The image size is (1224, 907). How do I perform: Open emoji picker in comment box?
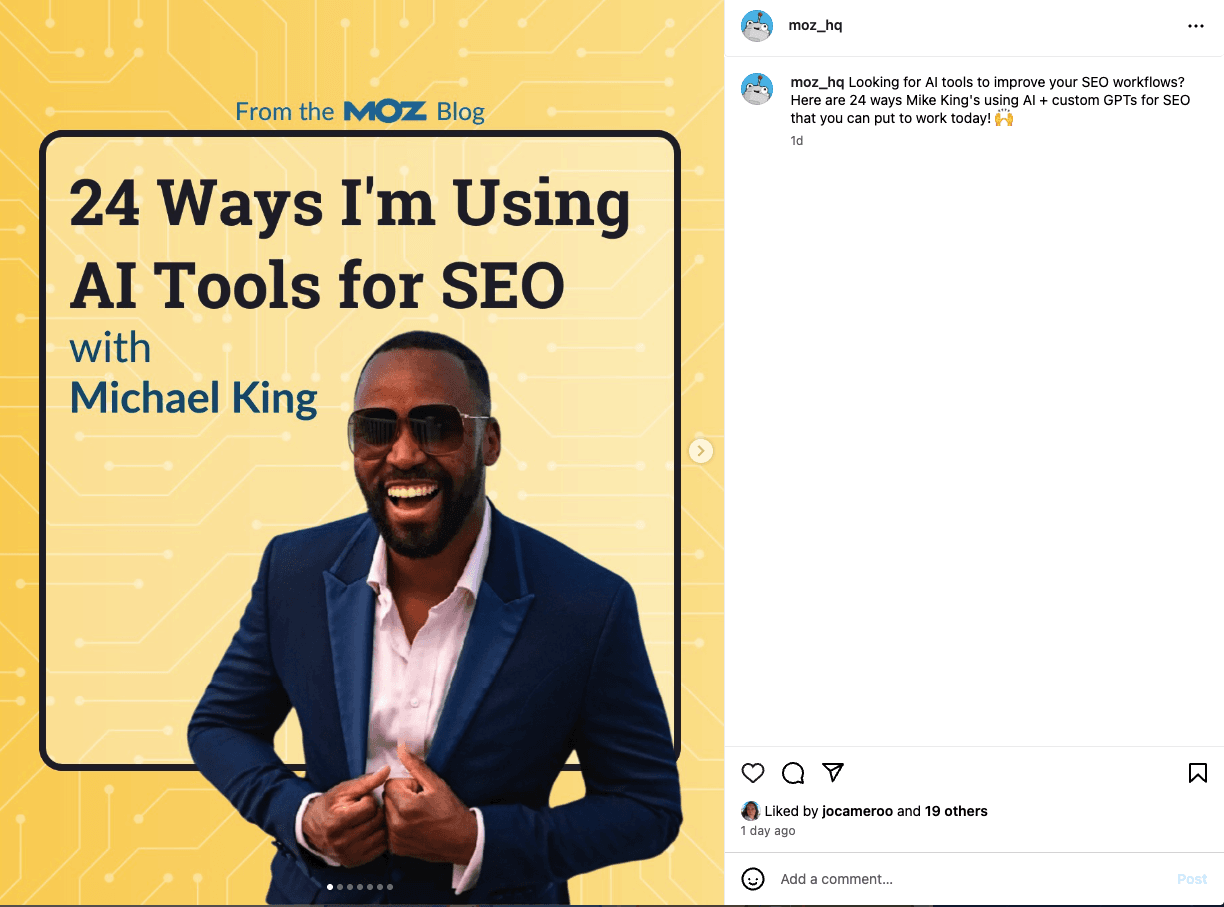click(753, 879)
